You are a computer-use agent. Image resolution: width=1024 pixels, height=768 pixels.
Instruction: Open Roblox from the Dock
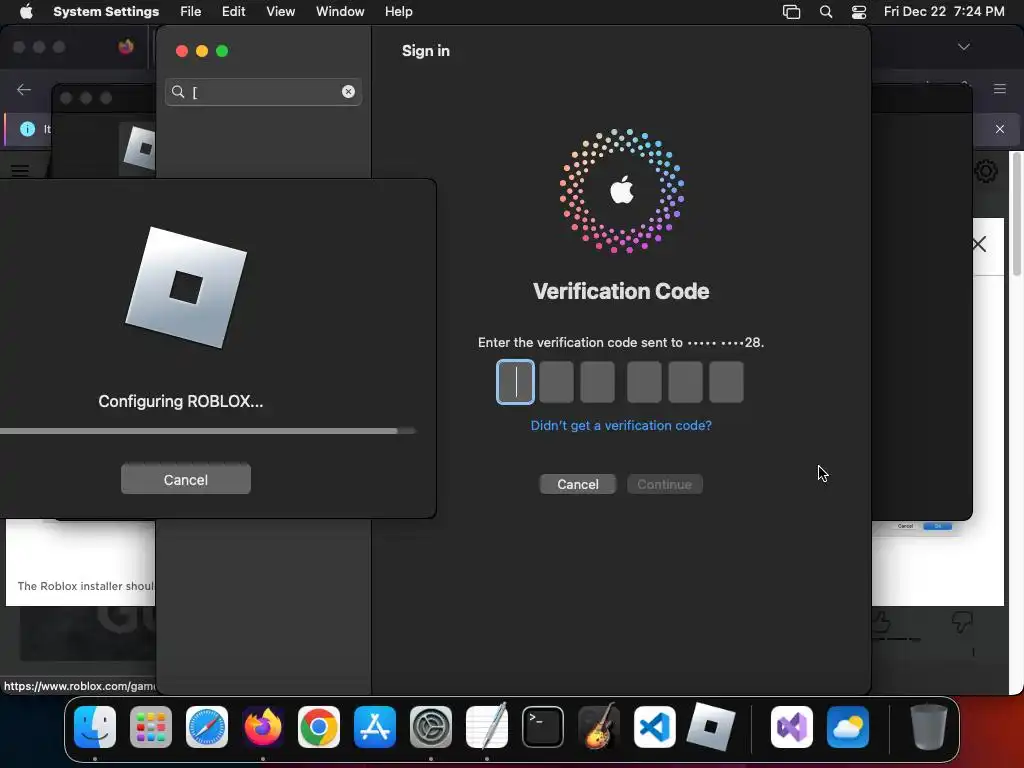711,727
